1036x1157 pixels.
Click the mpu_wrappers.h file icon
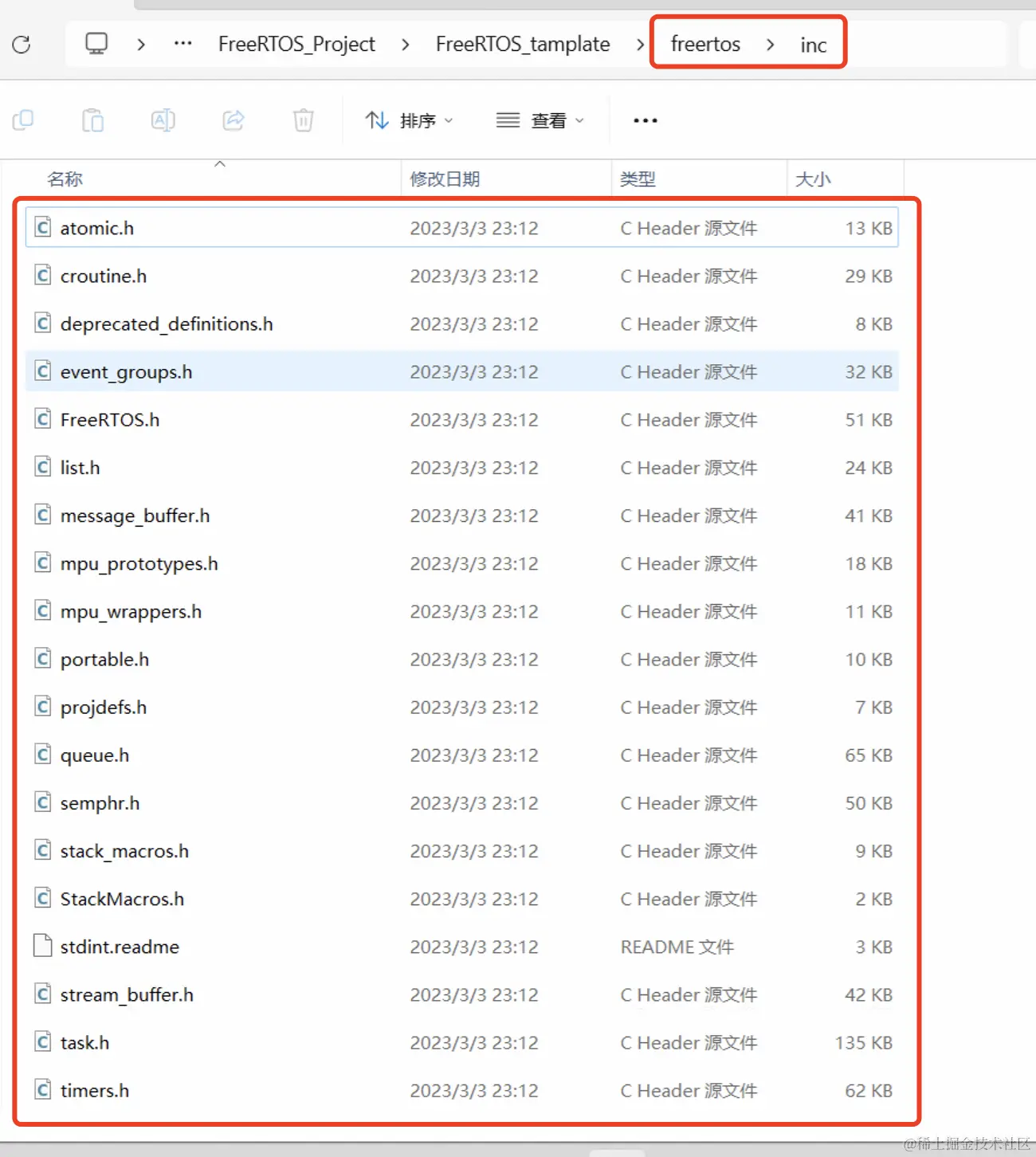pyautogui.click(x=43, y=610)
